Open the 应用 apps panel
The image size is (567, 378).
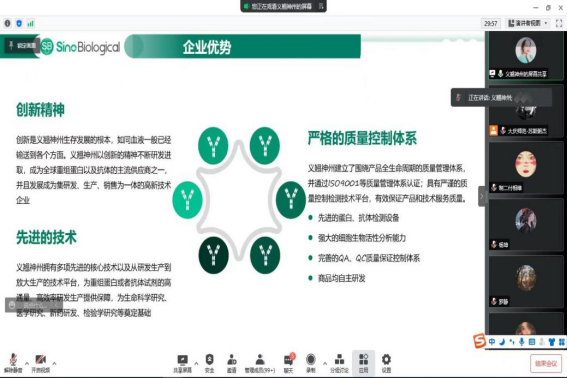[363, 363]
